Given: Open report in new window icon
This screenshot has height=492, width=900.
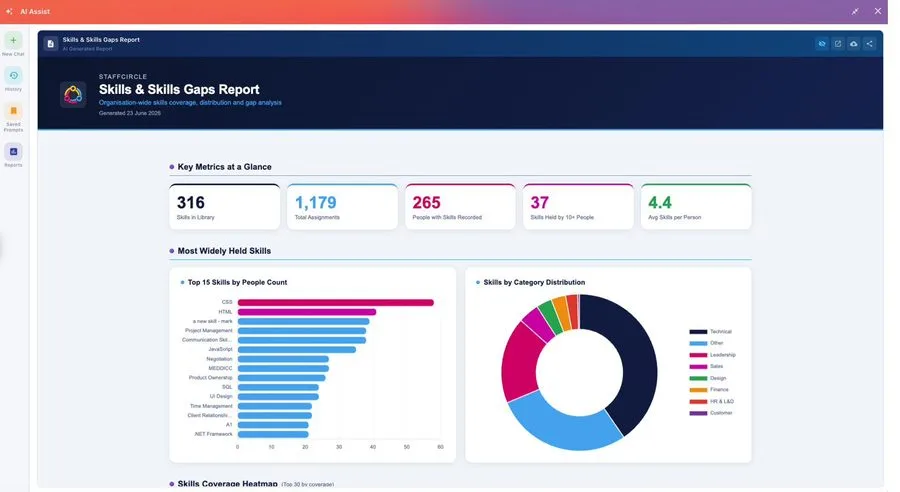Looking at the screenshot, I should [x=838, y=44].
